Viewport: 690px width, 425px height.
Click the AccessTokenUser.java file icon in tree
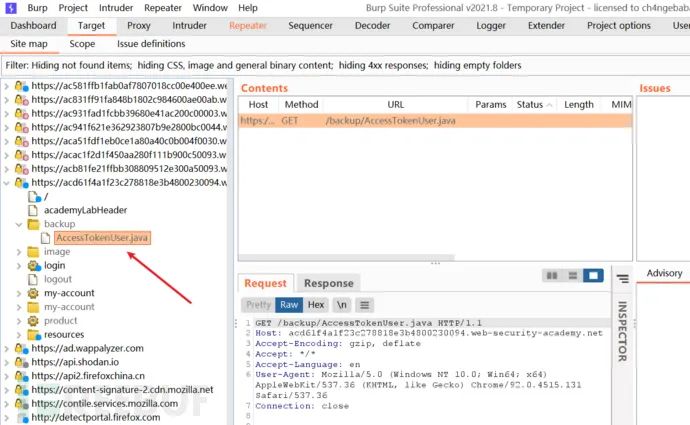[x=45, y=238]
